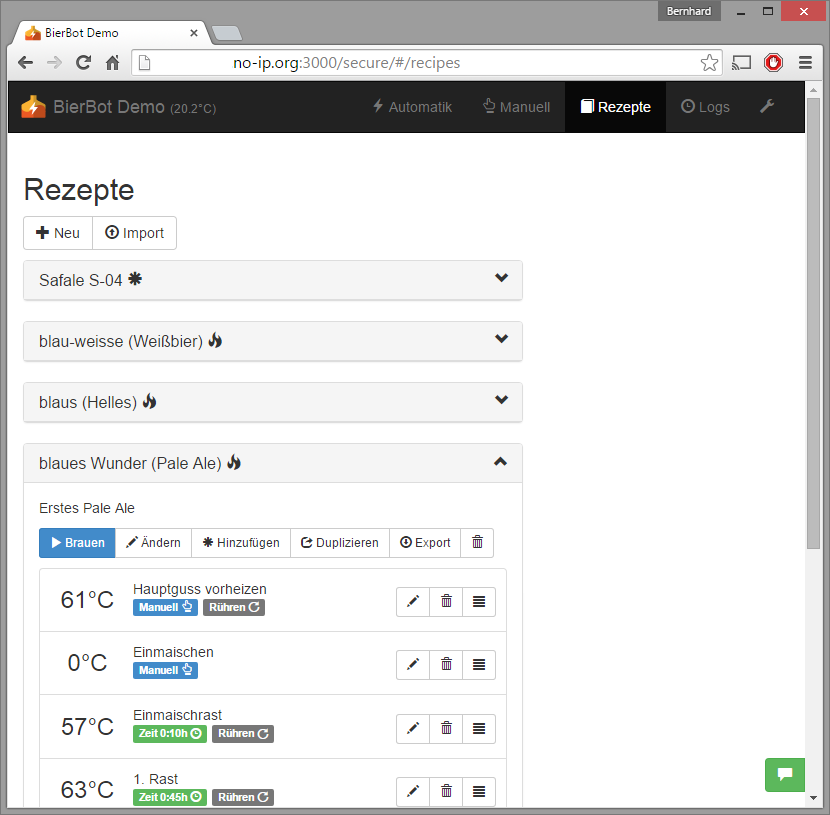
Task: Click the Neu button to add recipe
Action: [58, 233]
